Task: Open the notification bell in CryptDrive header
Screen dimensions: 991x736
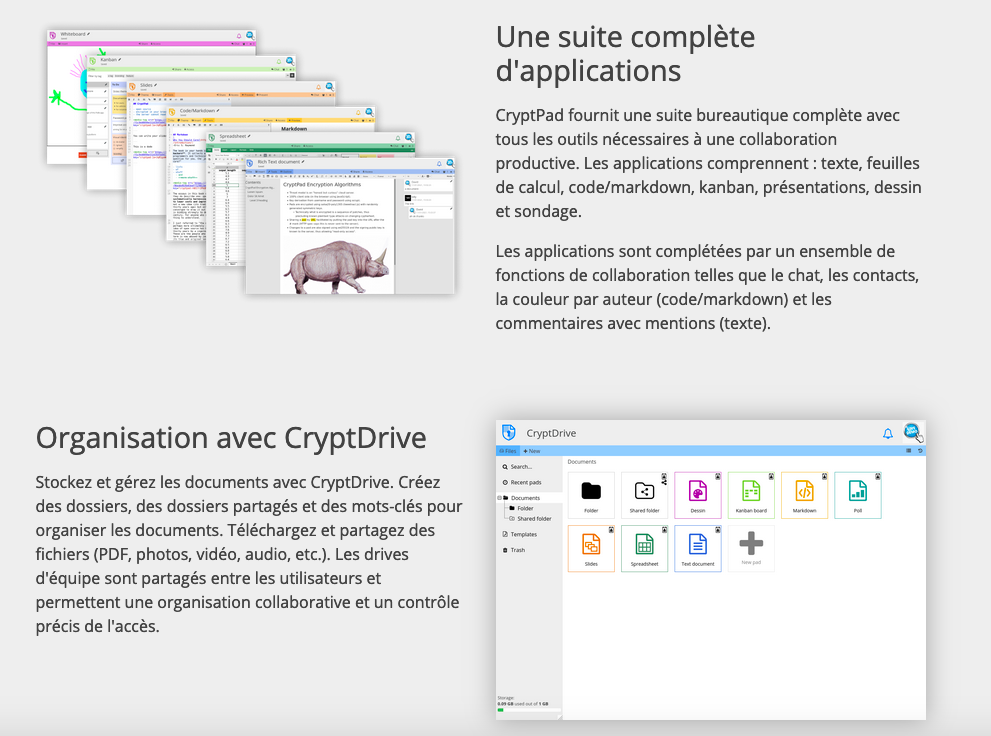Action: pyautogui.click(x=887, y=433)
